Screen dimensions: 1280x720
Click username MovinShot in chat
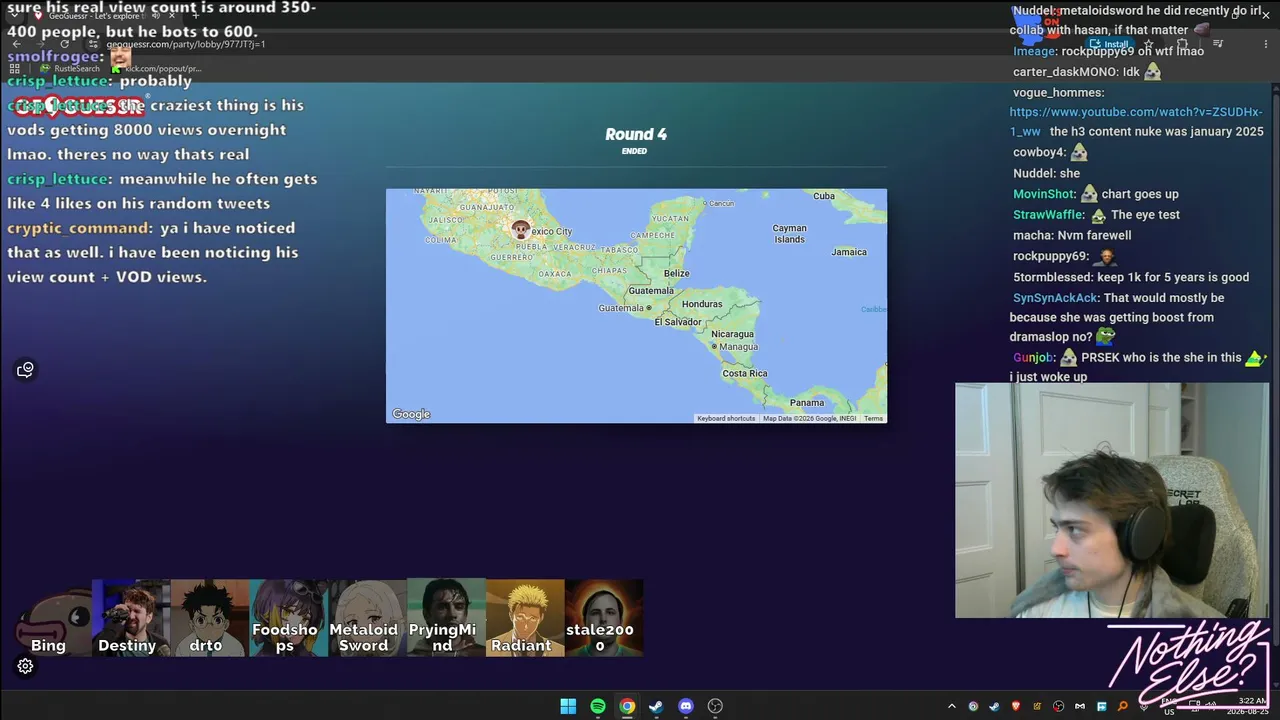coord(1044,194)
